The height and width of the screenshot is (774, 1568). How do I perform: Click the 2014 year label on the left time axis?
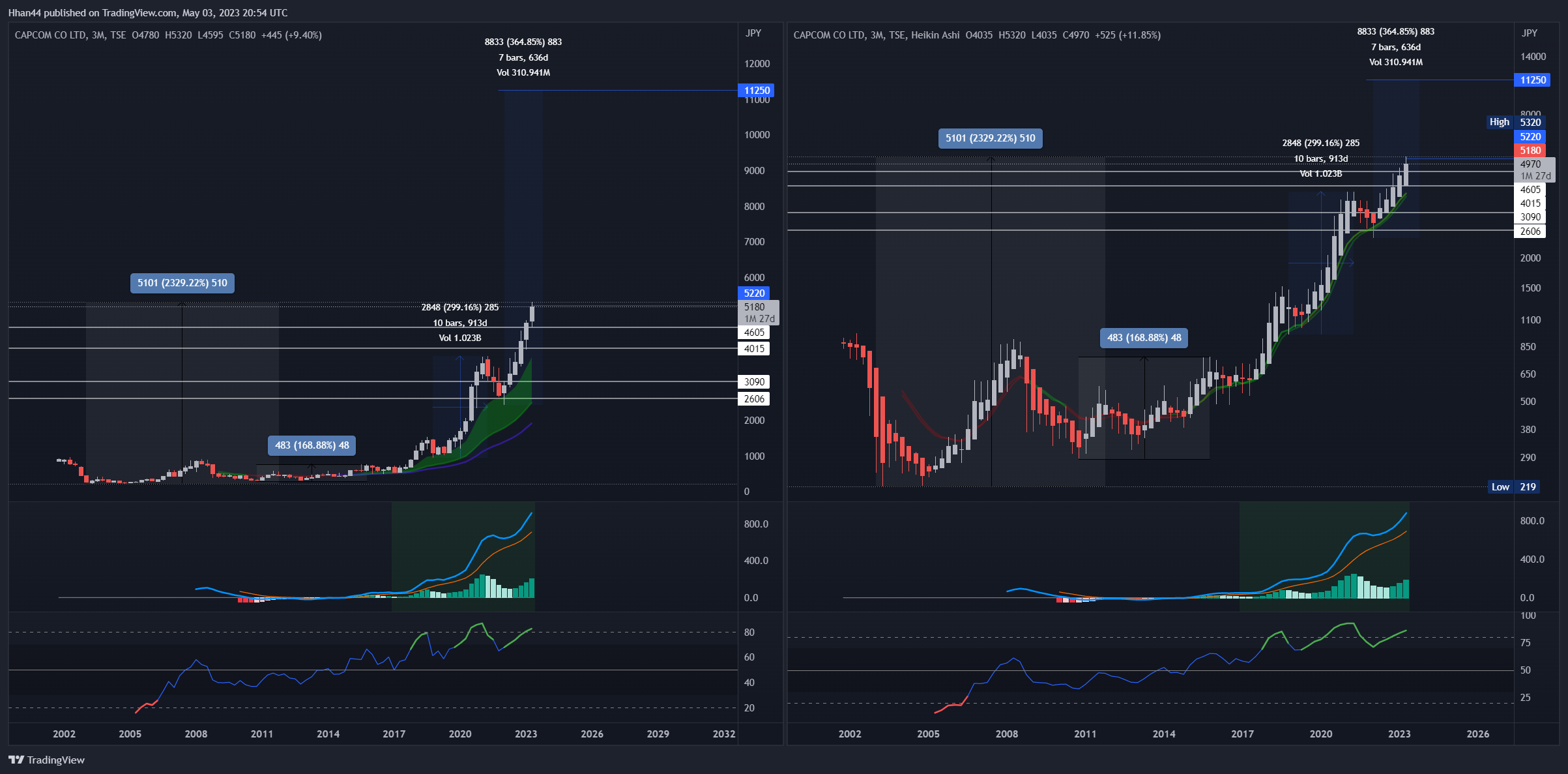[x=328, y=734]
